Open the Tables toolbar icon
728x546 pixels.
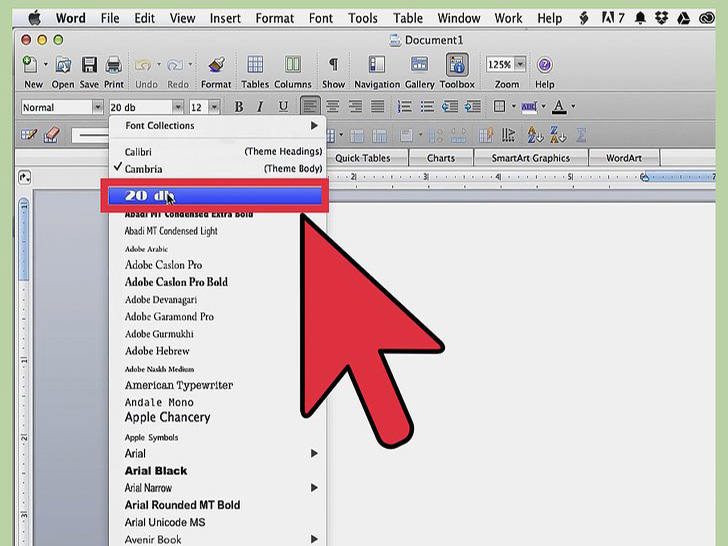tap(255, 65)
